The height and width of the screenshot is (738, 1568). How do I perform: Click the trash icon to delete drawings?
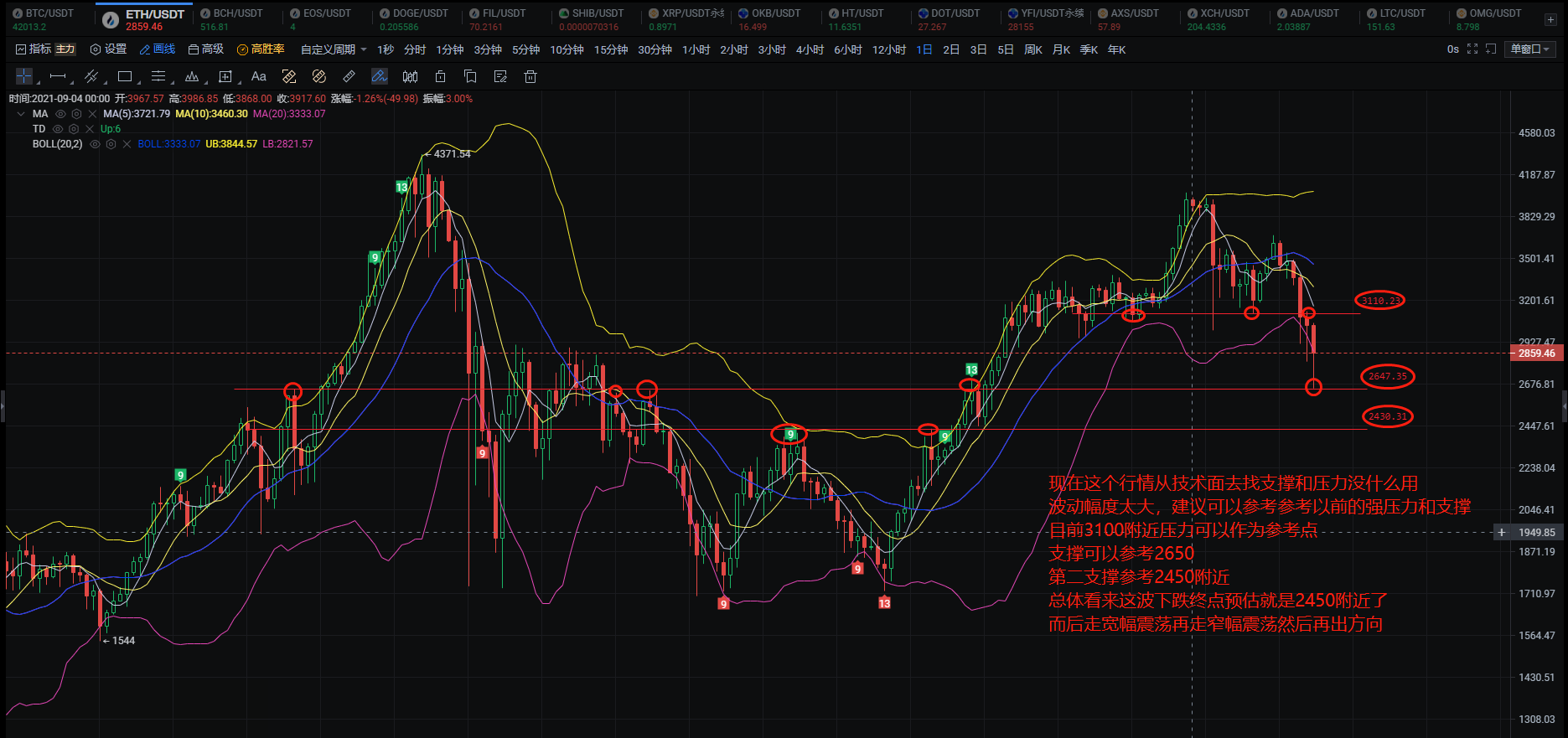pos(530,77)
